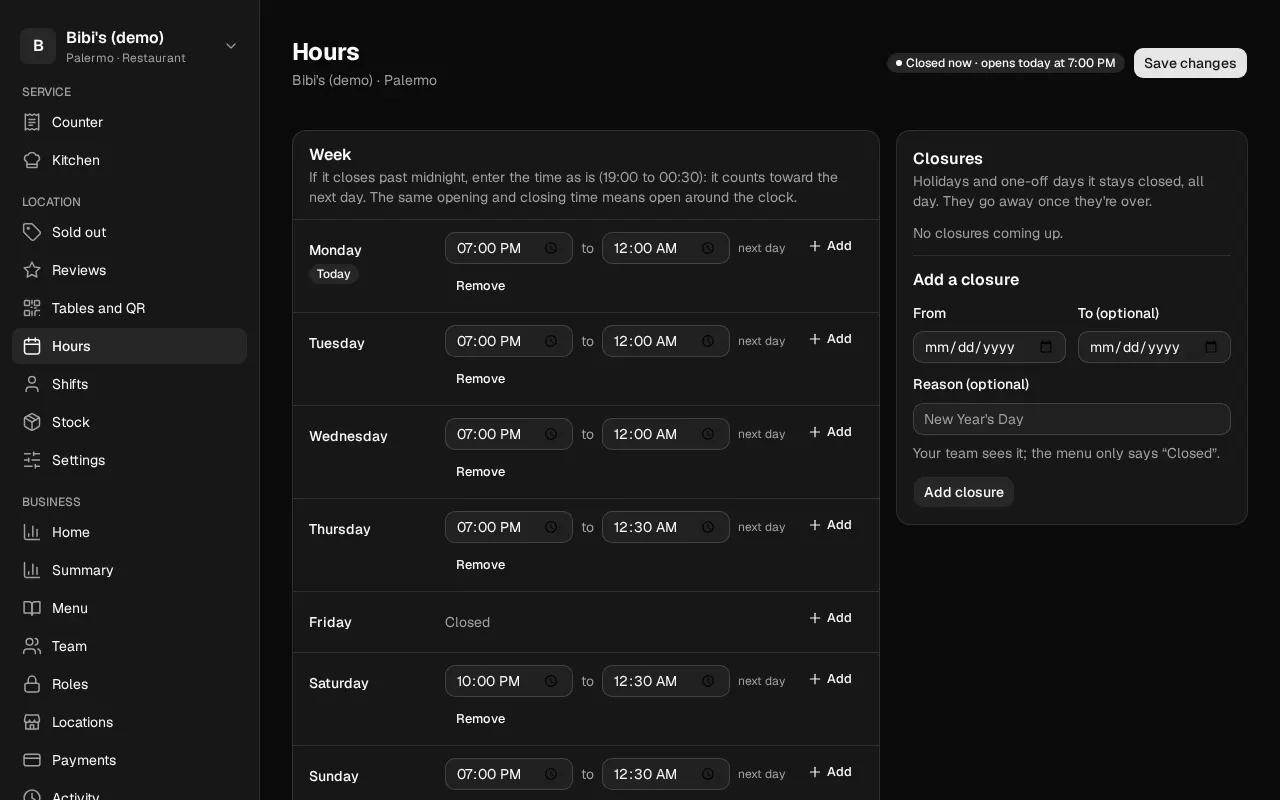Edit Wednesday's 07:00 PM opening time
Viewport: 1280px width, 800px height.
click(x=508, y=434)
